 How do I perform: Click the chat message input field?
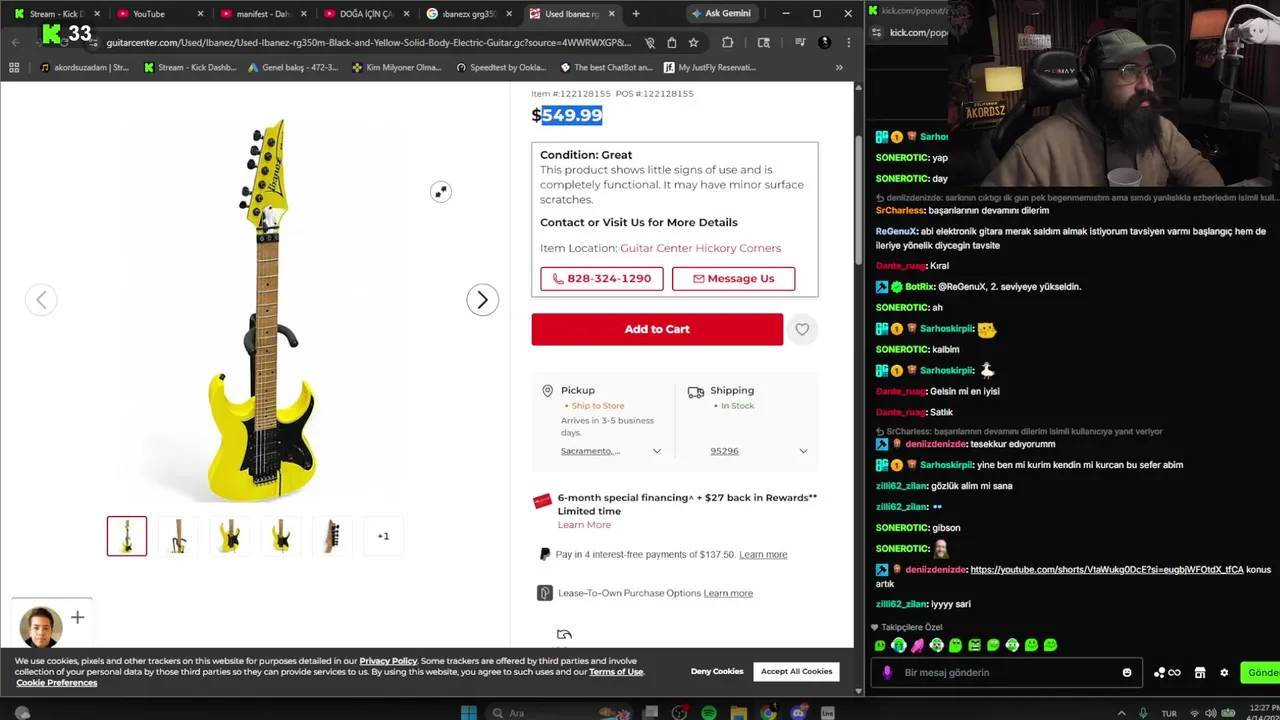pos(1005,673)
